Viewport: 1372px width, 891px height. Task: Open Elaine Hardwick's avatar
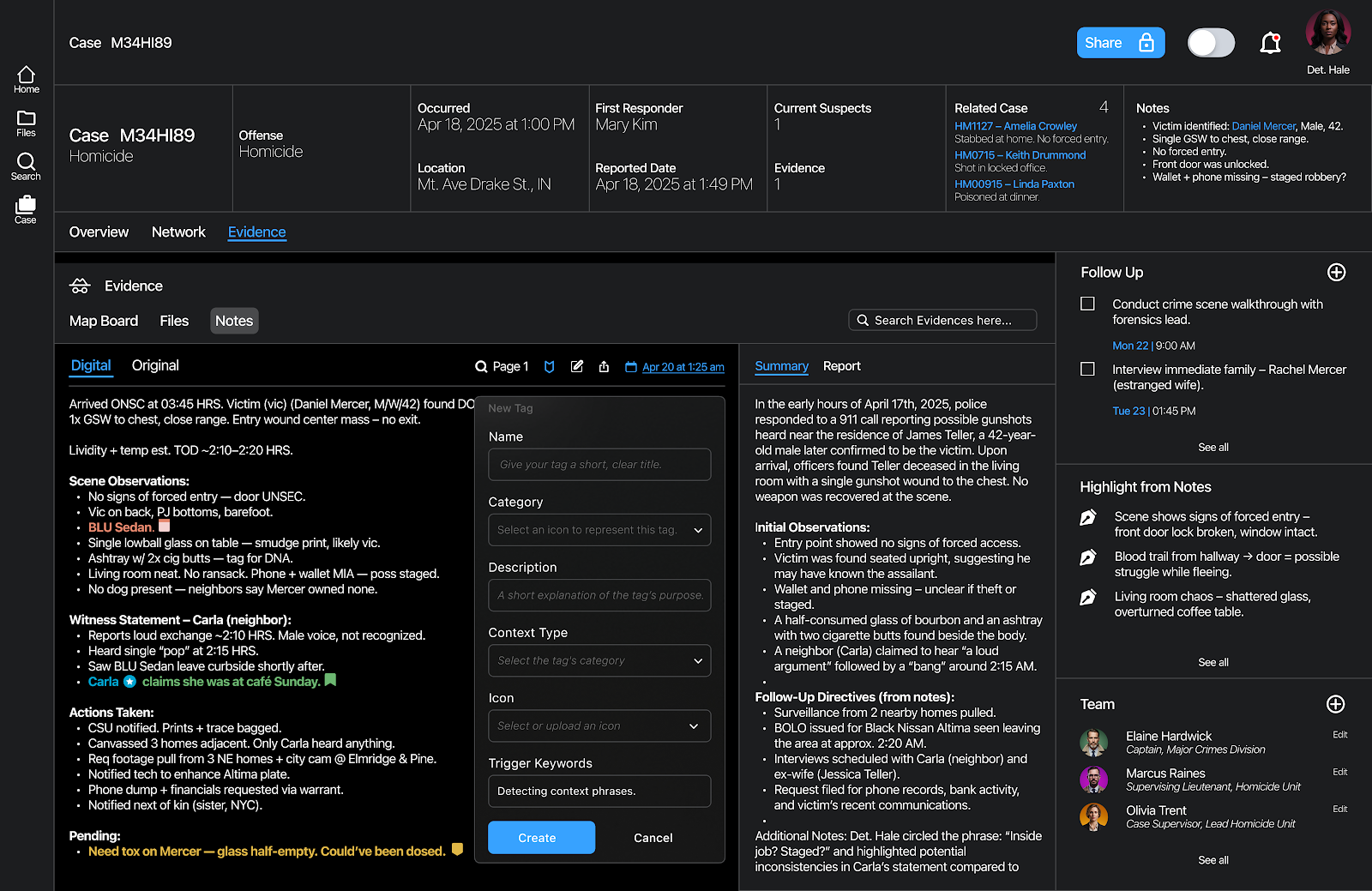tap(1093, 743)
